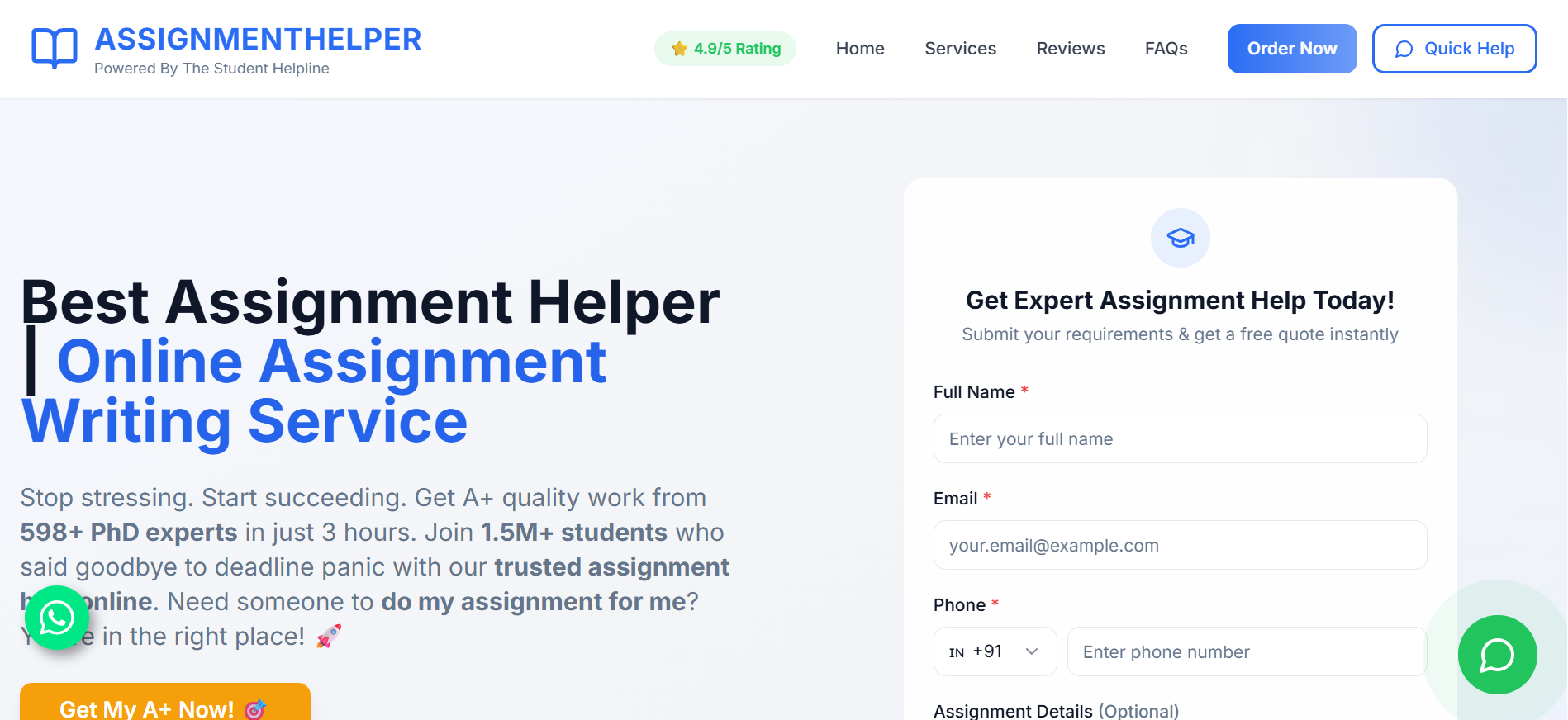
Task: Click the 'Assignment Details (Optional)' label
Action: (x=1056, y=711)
